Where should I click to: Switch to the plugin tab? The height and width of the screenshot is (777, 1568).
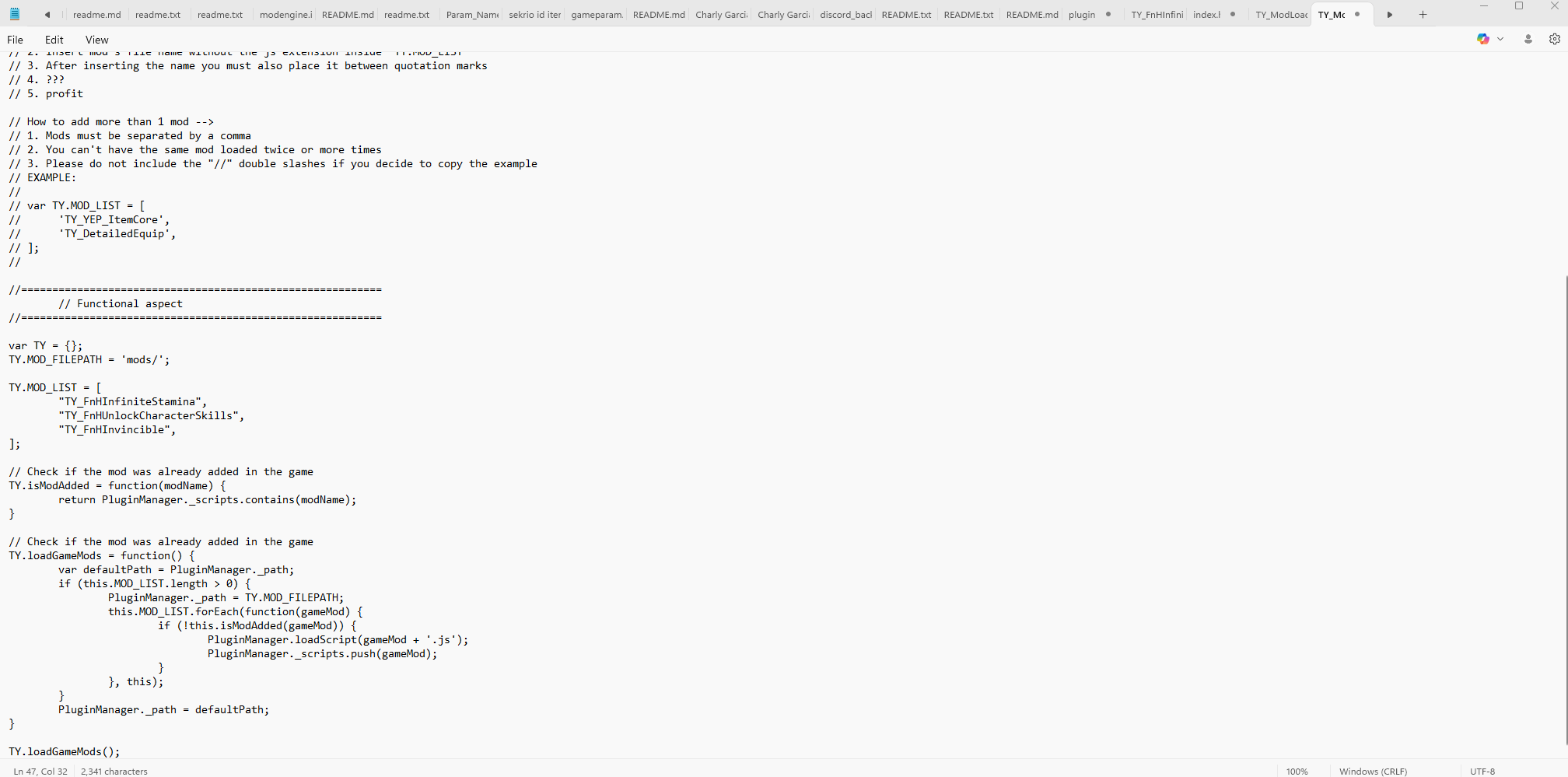point(1082,15)
